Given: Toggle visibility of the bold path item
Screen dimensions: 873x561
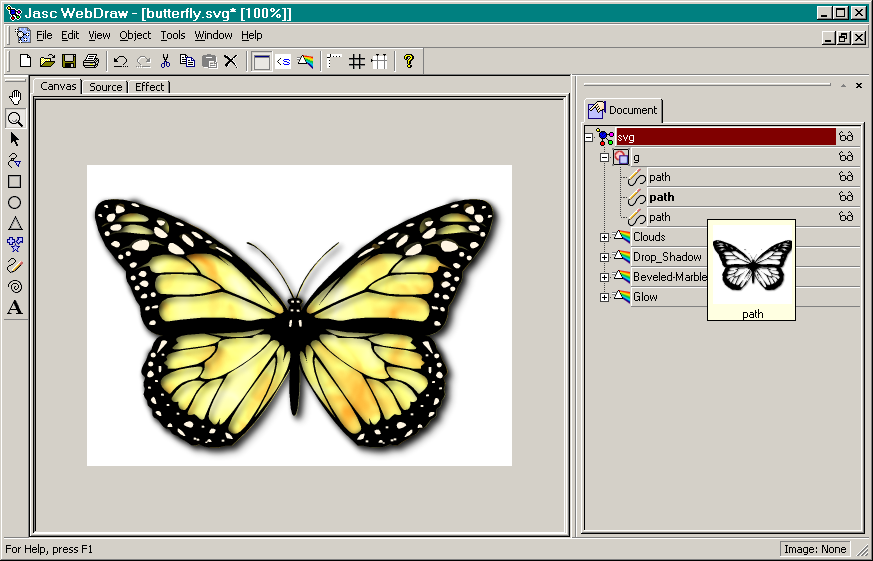Looking at the screenshot, I should point(846,197).
